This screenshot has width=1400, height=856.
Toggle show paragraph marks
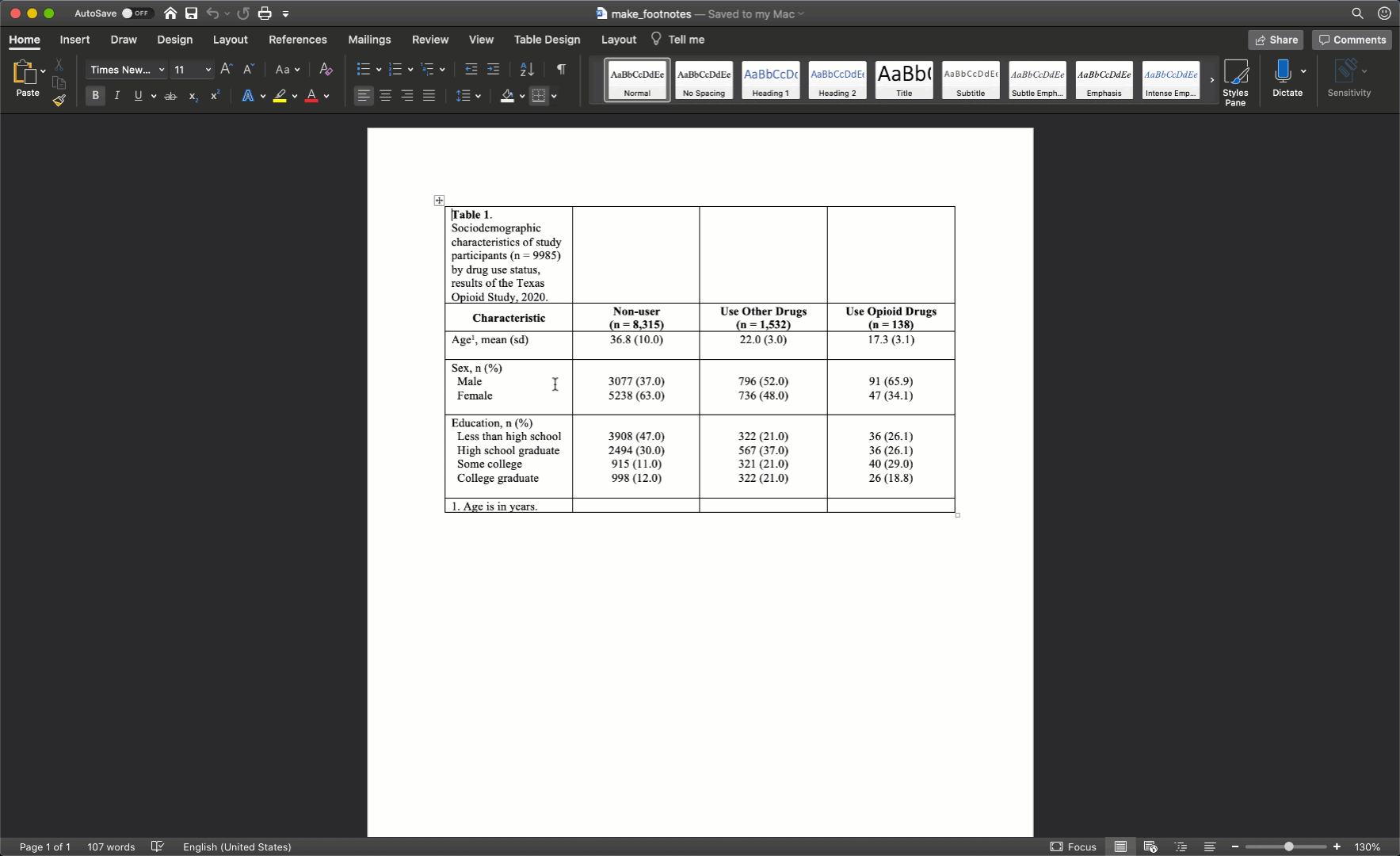561,69
